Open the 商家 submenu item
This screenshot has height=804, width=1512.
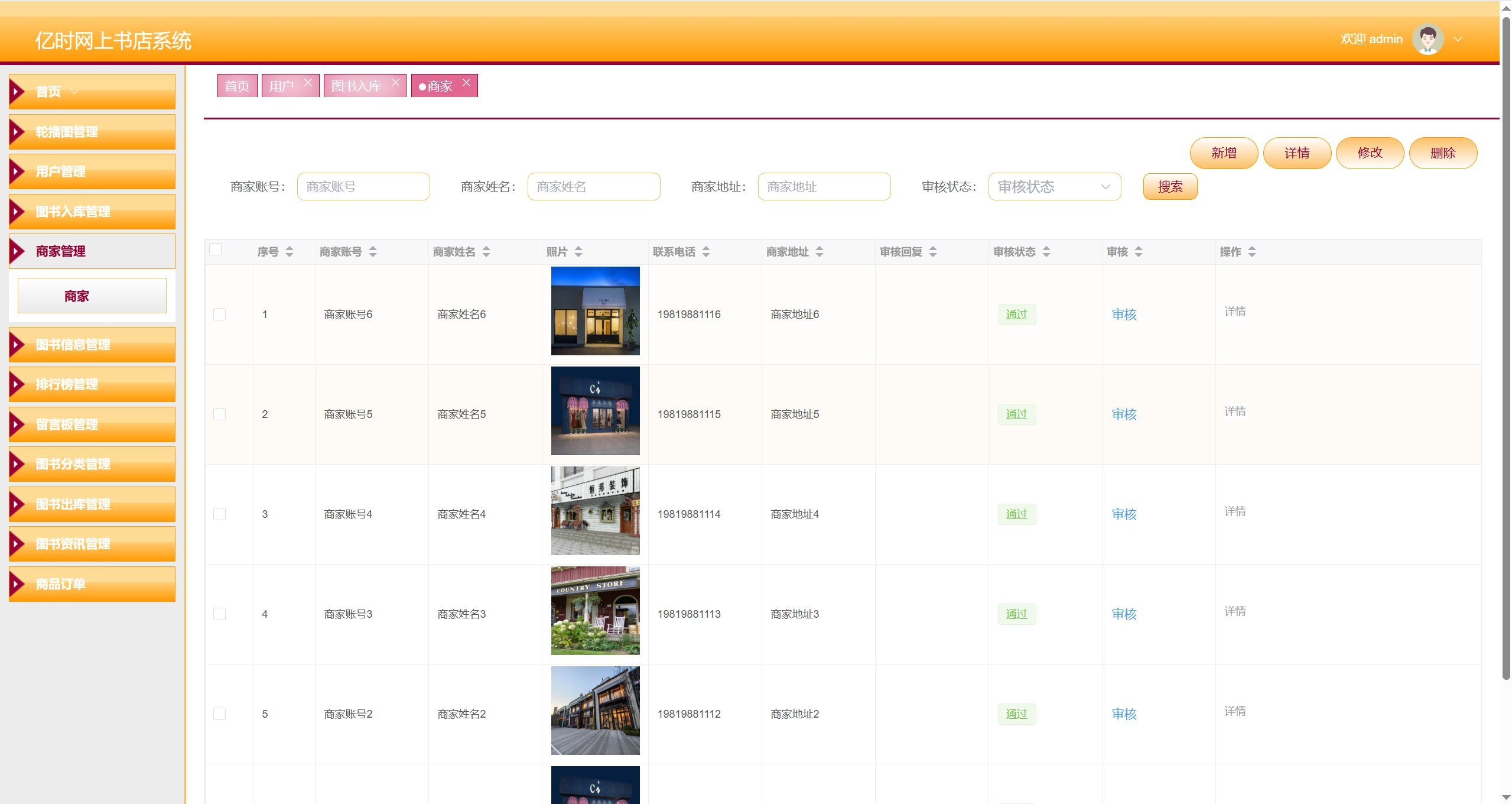click(92, 296)
